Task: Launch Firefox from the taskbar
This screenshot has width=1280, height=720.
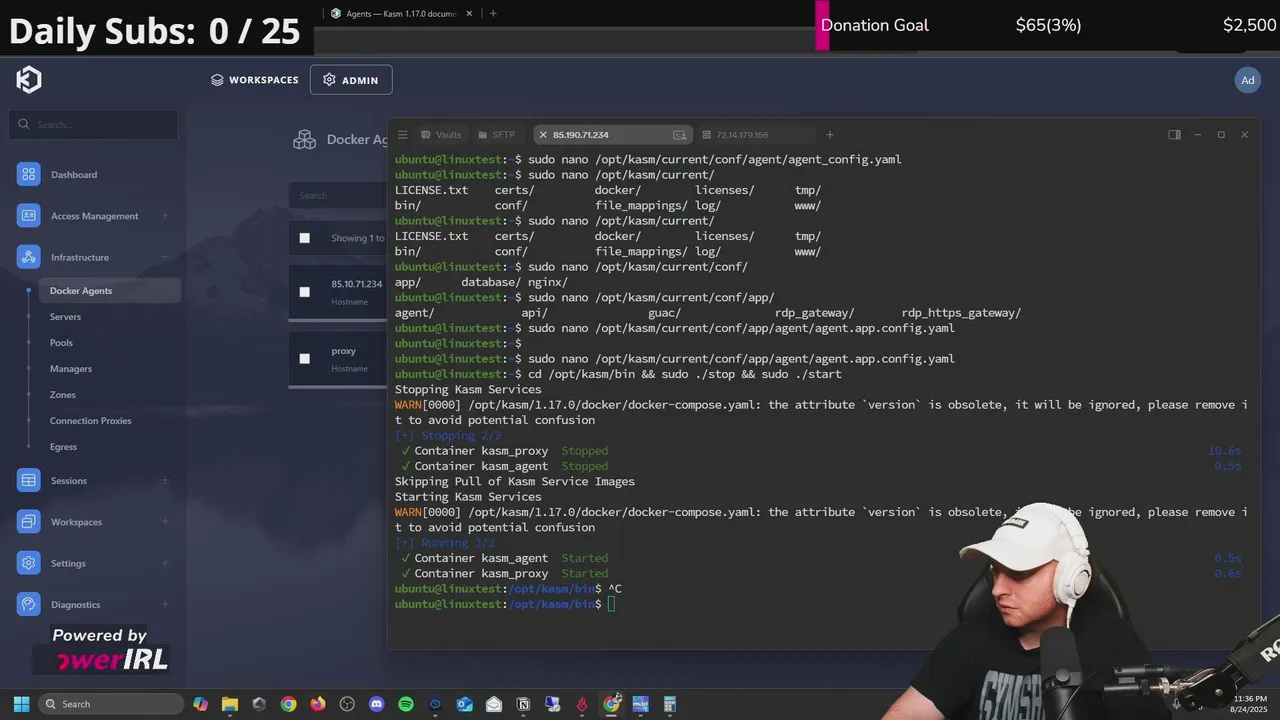Action: point(317,704)
